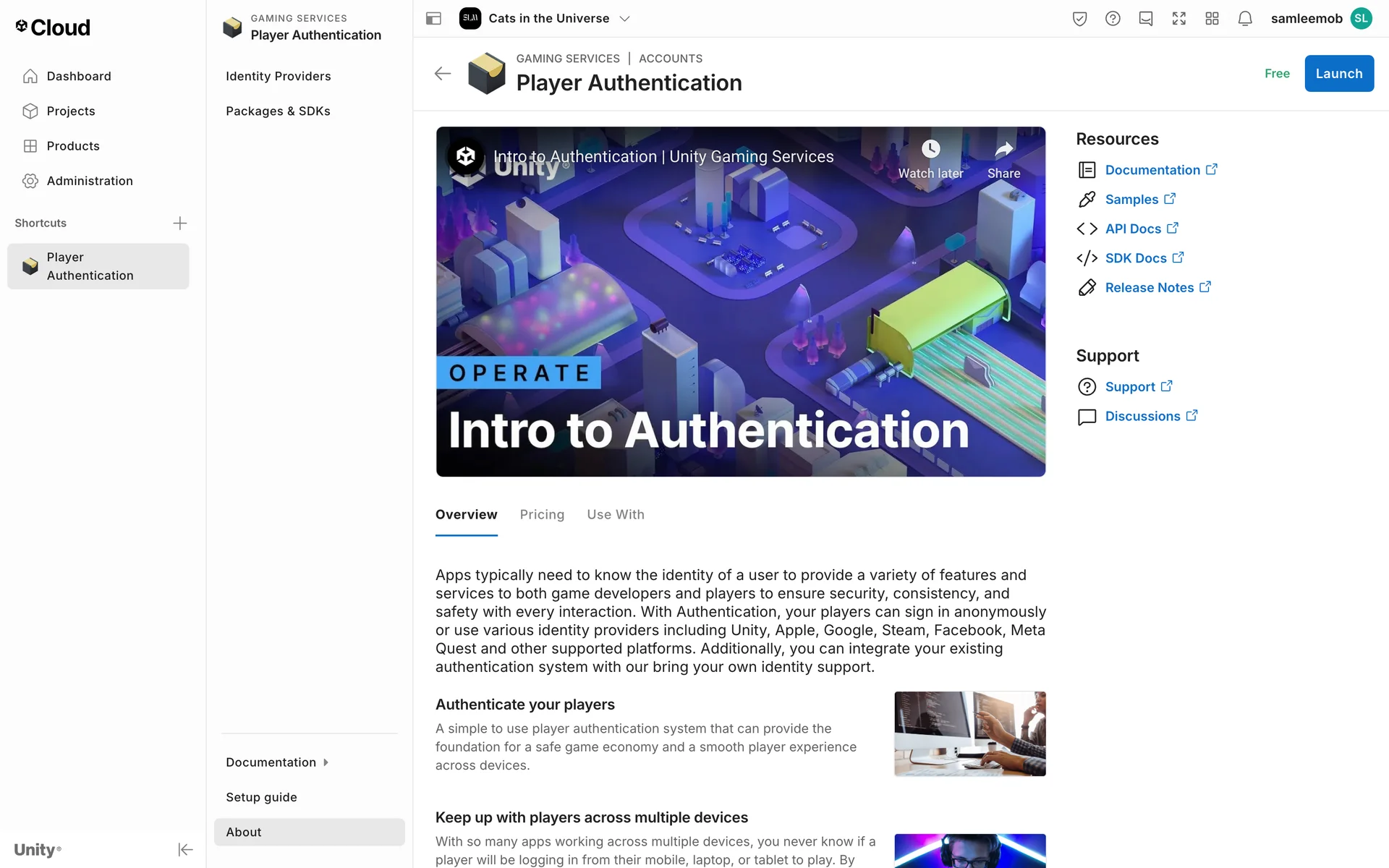Screen dimensions: 1389x868
Task: Play the Intro to Authentication video thumbnail
Action: [740, 302]
